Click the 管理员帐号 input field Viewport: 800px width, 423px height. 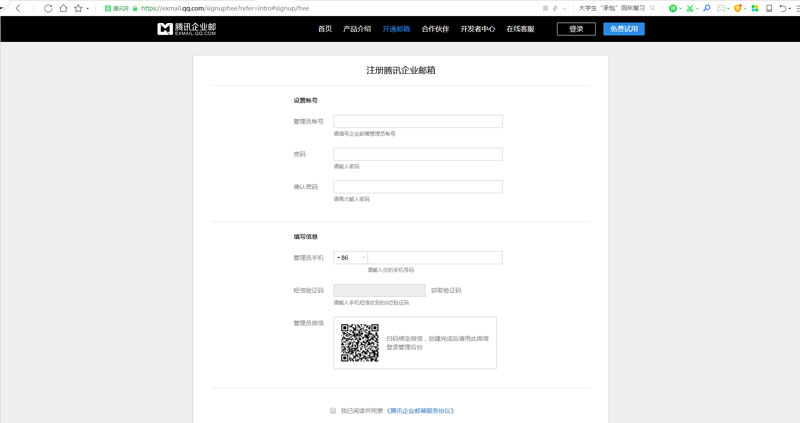click(x=418, y=121)
